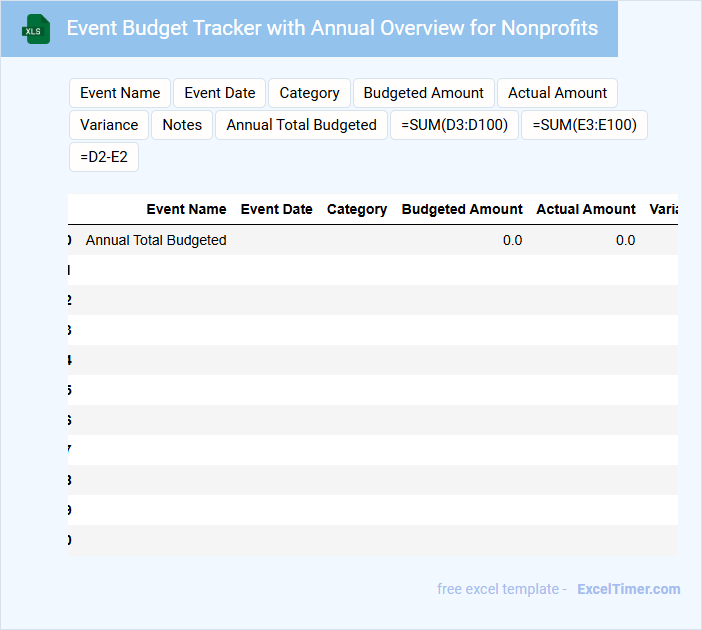Select the Event Date tag
702x630 pixels.
click(x=220, y=93)
